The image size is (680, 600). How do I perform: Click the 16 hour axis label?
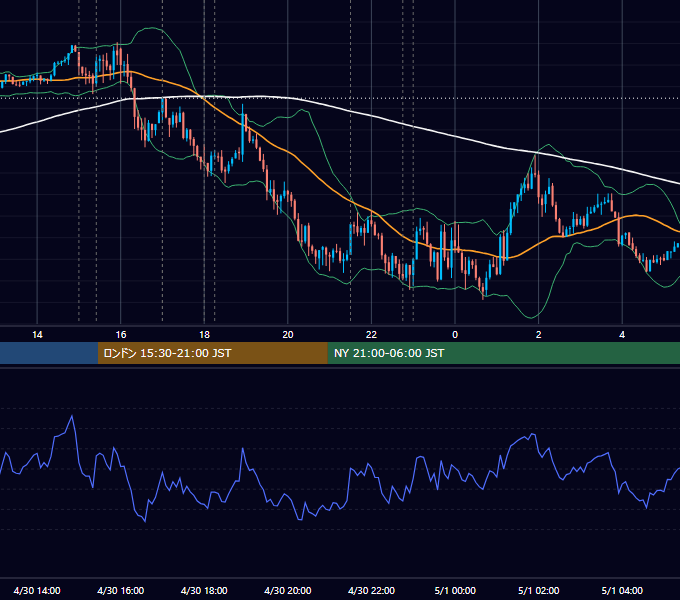(x=121, y=335)
